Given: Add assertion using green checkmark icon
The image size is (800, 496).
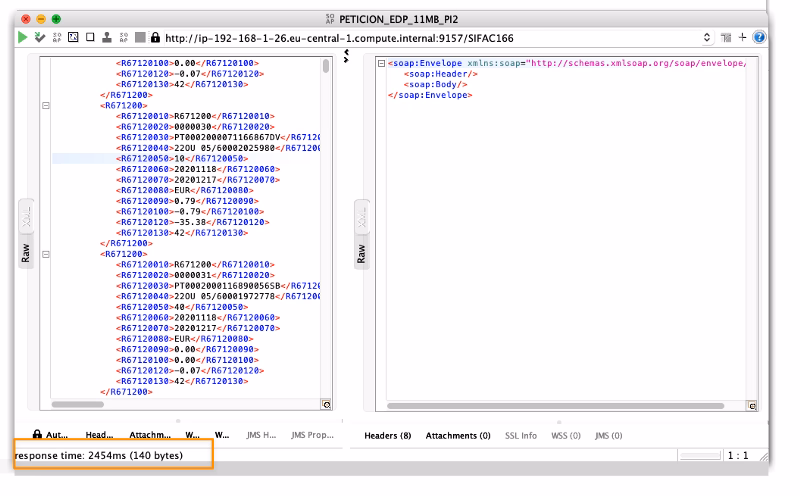Looking at the screenshot, I should click(x=39, y=37).
